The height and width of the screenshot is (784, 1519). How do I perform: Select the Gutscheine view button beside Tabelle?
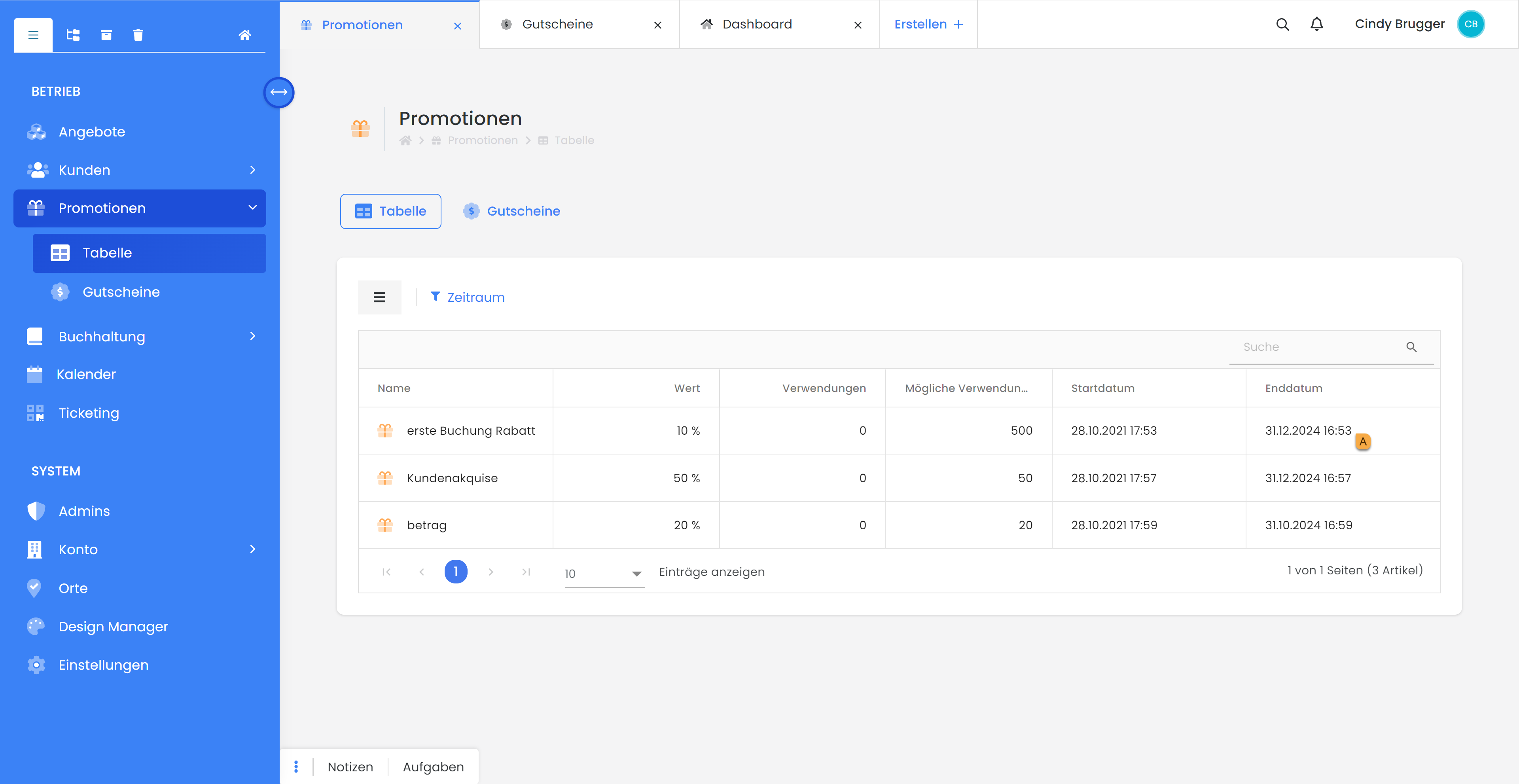pyautogui.click(x=511, y=211)
